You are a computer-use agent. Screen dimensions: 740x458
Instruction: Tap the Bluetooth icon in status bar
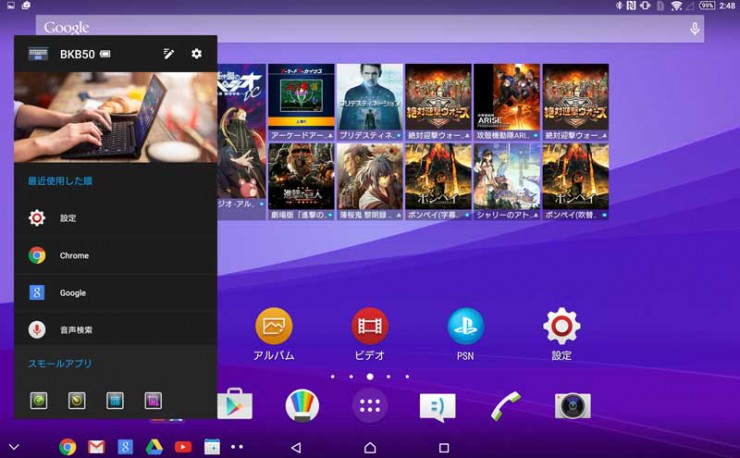click(x=619, y=6)
